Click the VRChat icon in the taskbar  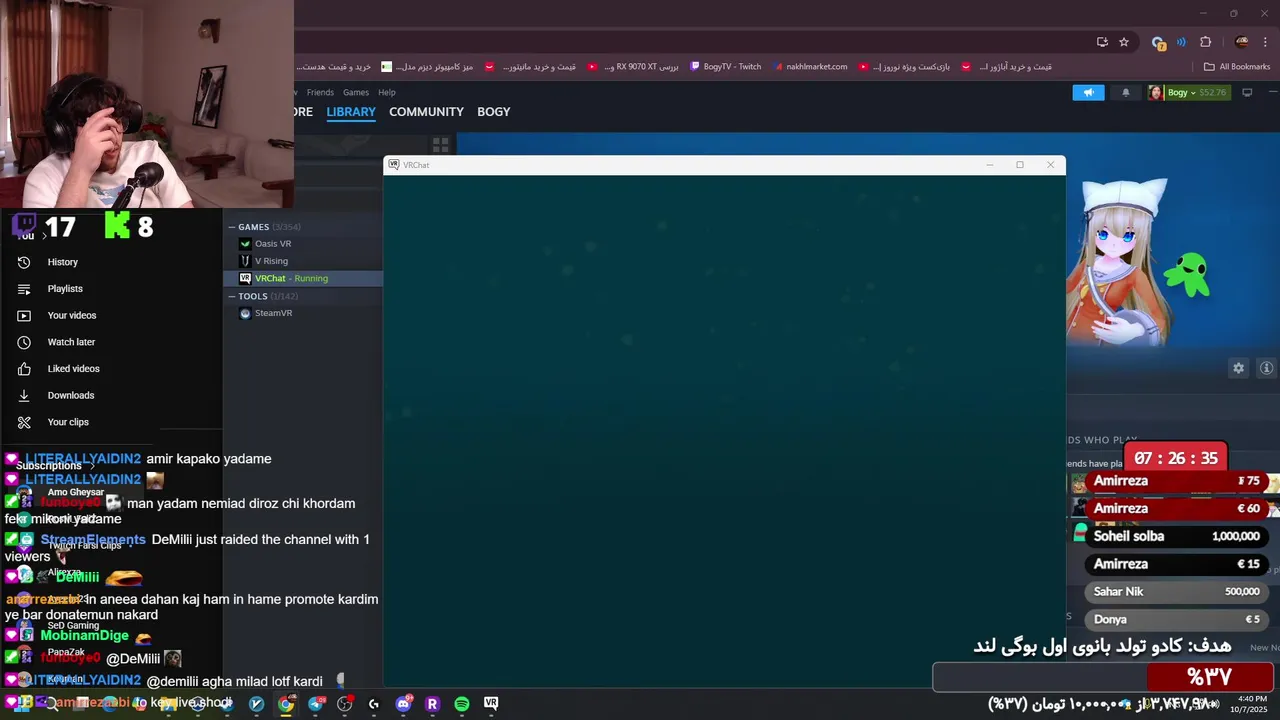pos(491,704)
